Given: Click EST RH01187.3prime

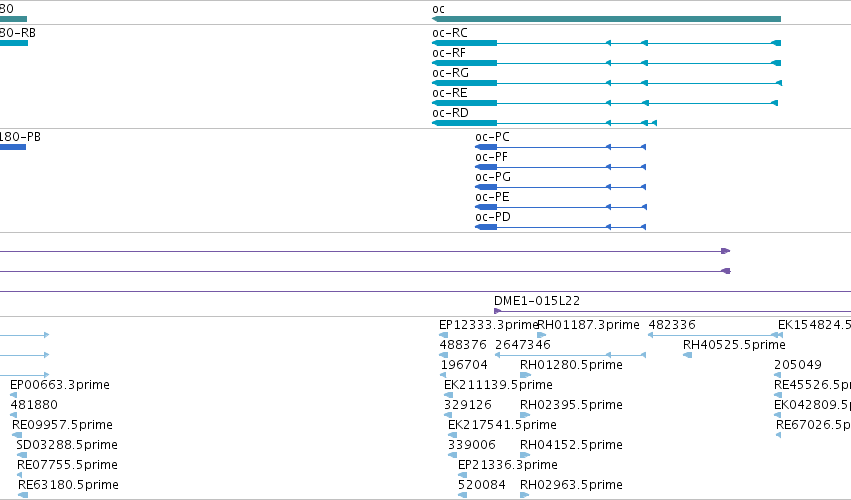Looking at the screenshot, I should [588, 325].
